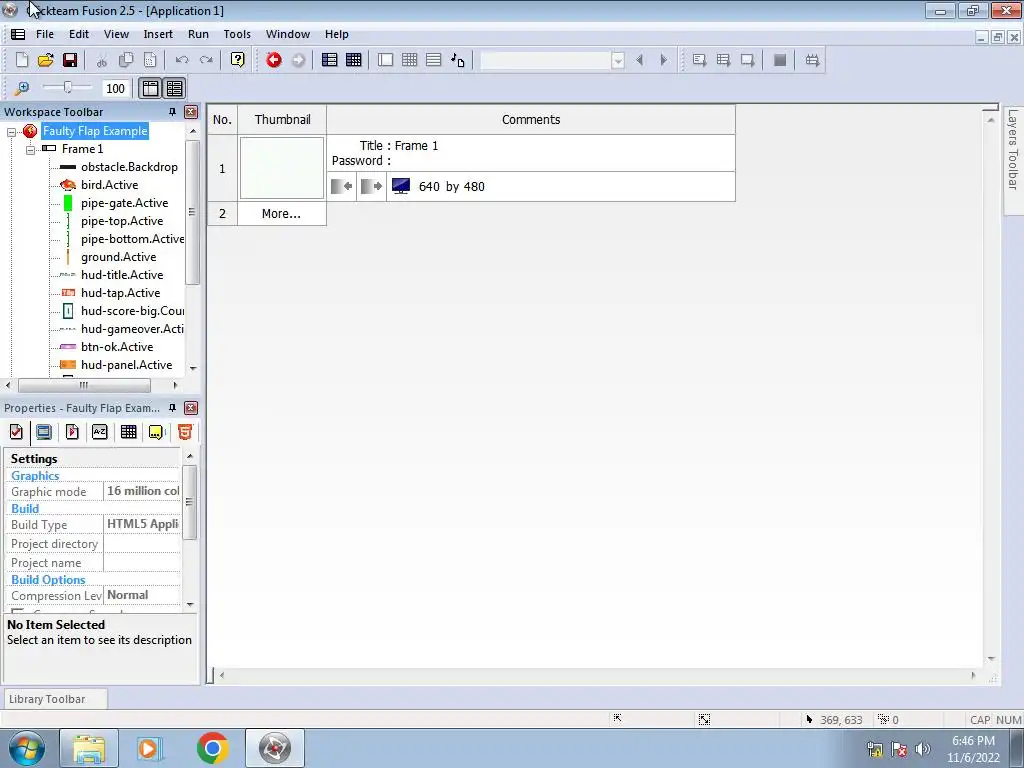Click the Run Application toolbar icon
The width and height of the screenshot is (1024, 768).
[723, 60]
